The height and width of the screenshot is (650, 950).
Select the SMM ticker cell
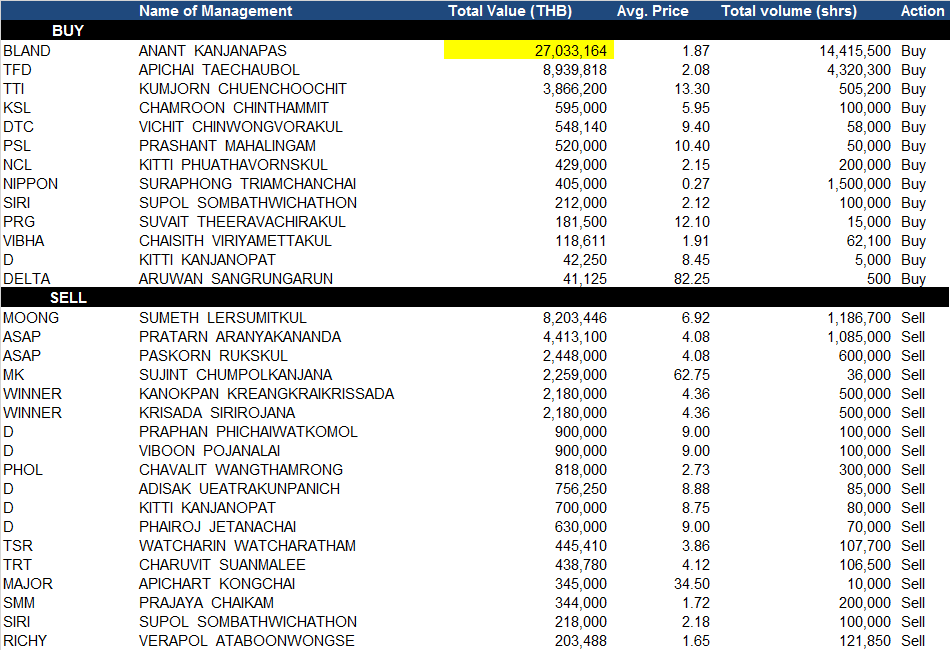[x=19, y=603]
